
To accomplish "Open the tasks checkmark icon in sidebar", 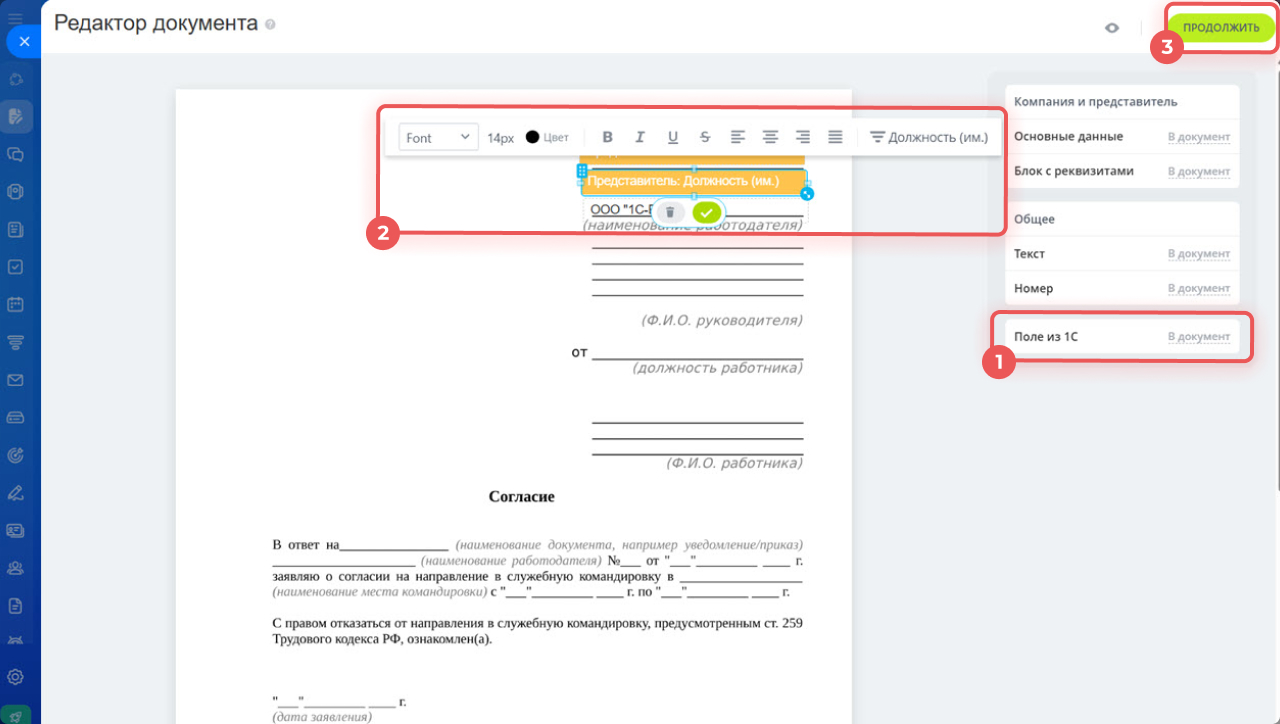I will tap(16, 268).
